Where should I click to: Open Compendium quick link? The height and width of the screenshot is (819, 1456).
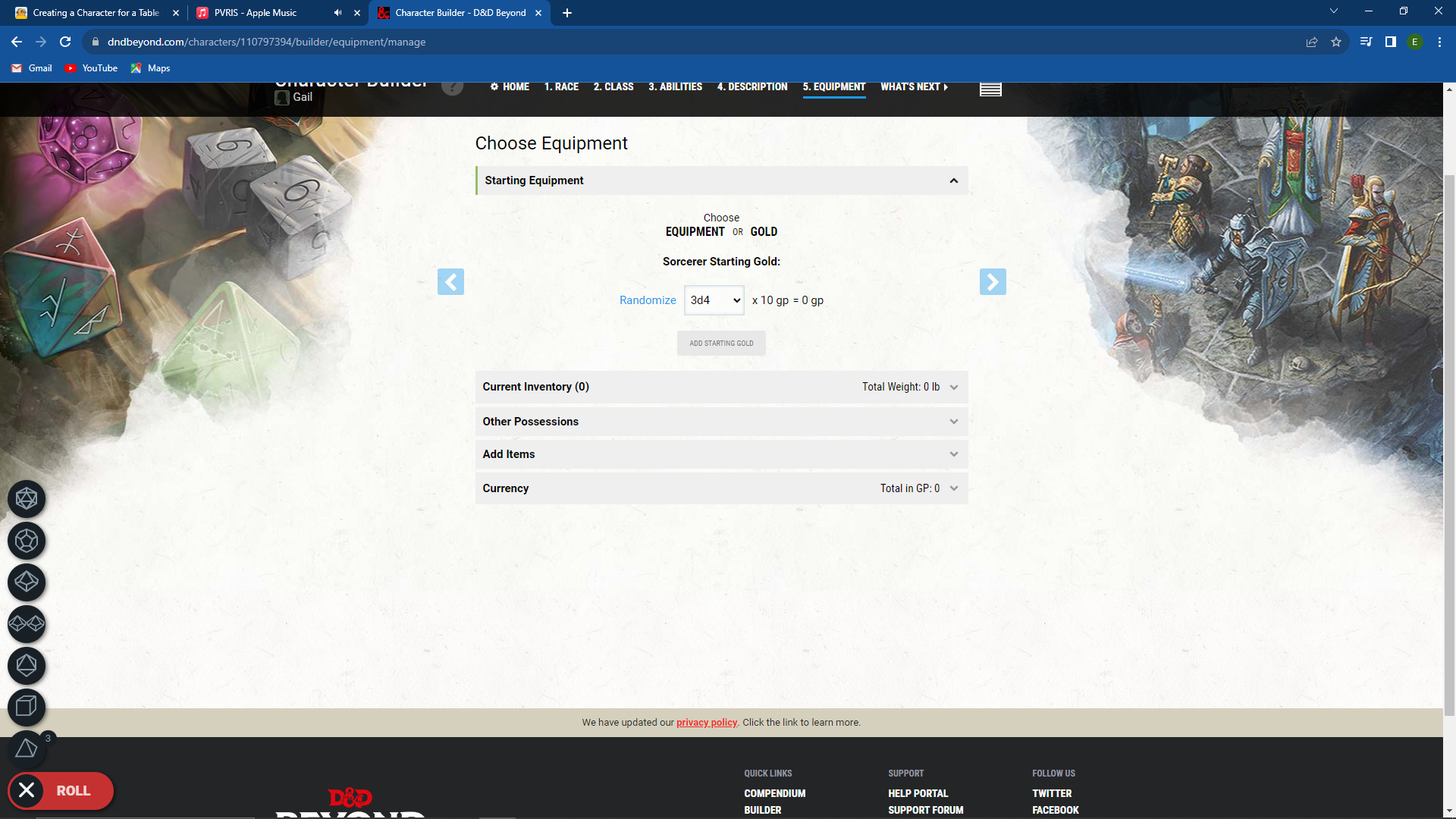(774, 793)
